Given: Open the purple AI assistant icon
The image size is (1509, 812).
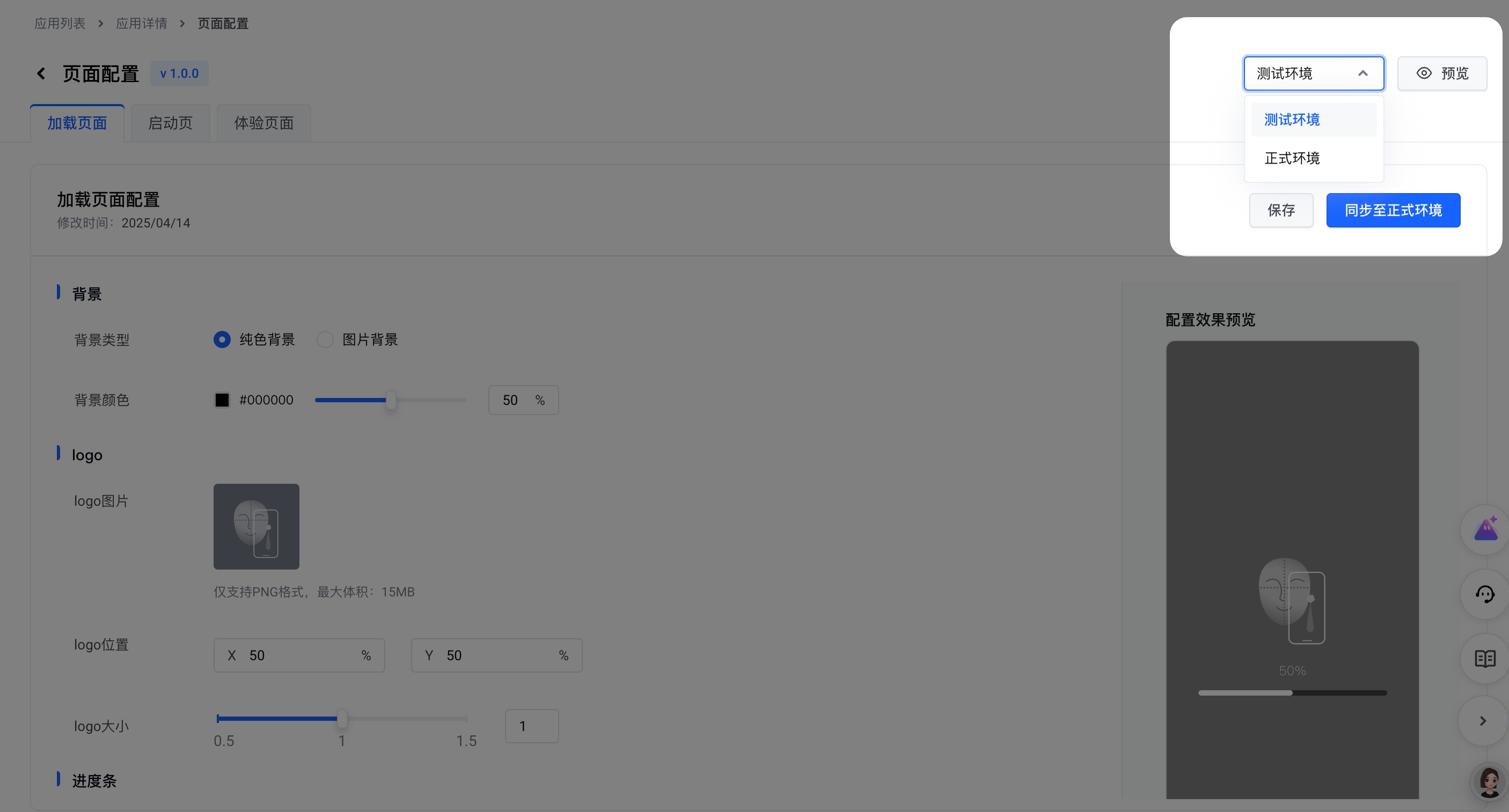Looking at the screenshot, I should (x=1485, y=529).
